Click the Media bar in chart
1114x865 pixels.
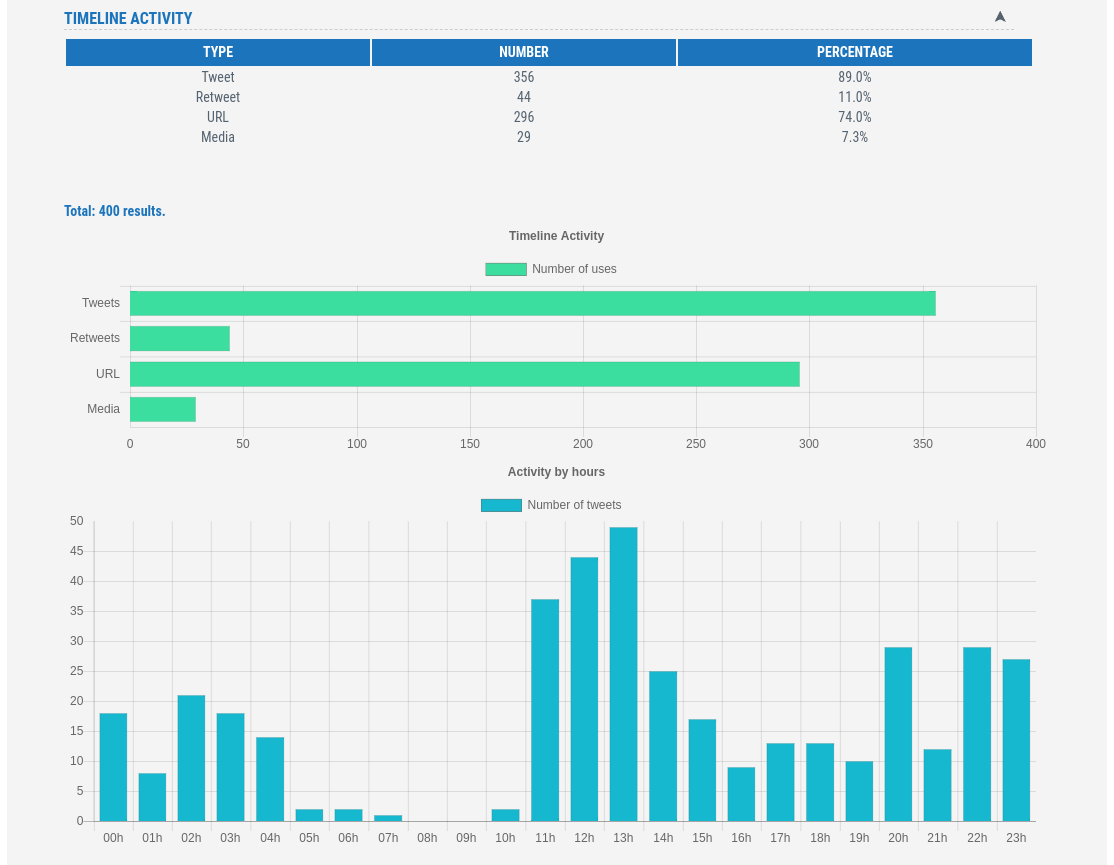[x=163, y=409]
